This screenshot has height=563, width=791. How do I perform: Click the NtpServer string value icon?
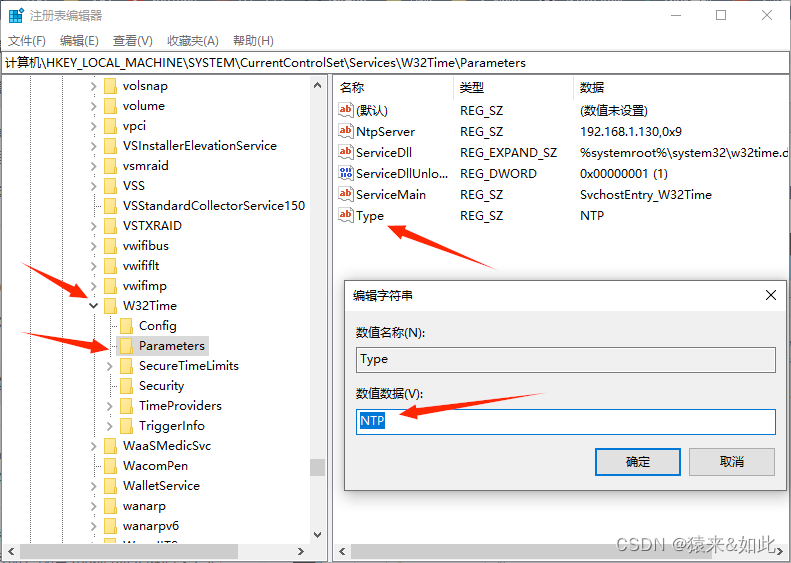pos(346,131)
